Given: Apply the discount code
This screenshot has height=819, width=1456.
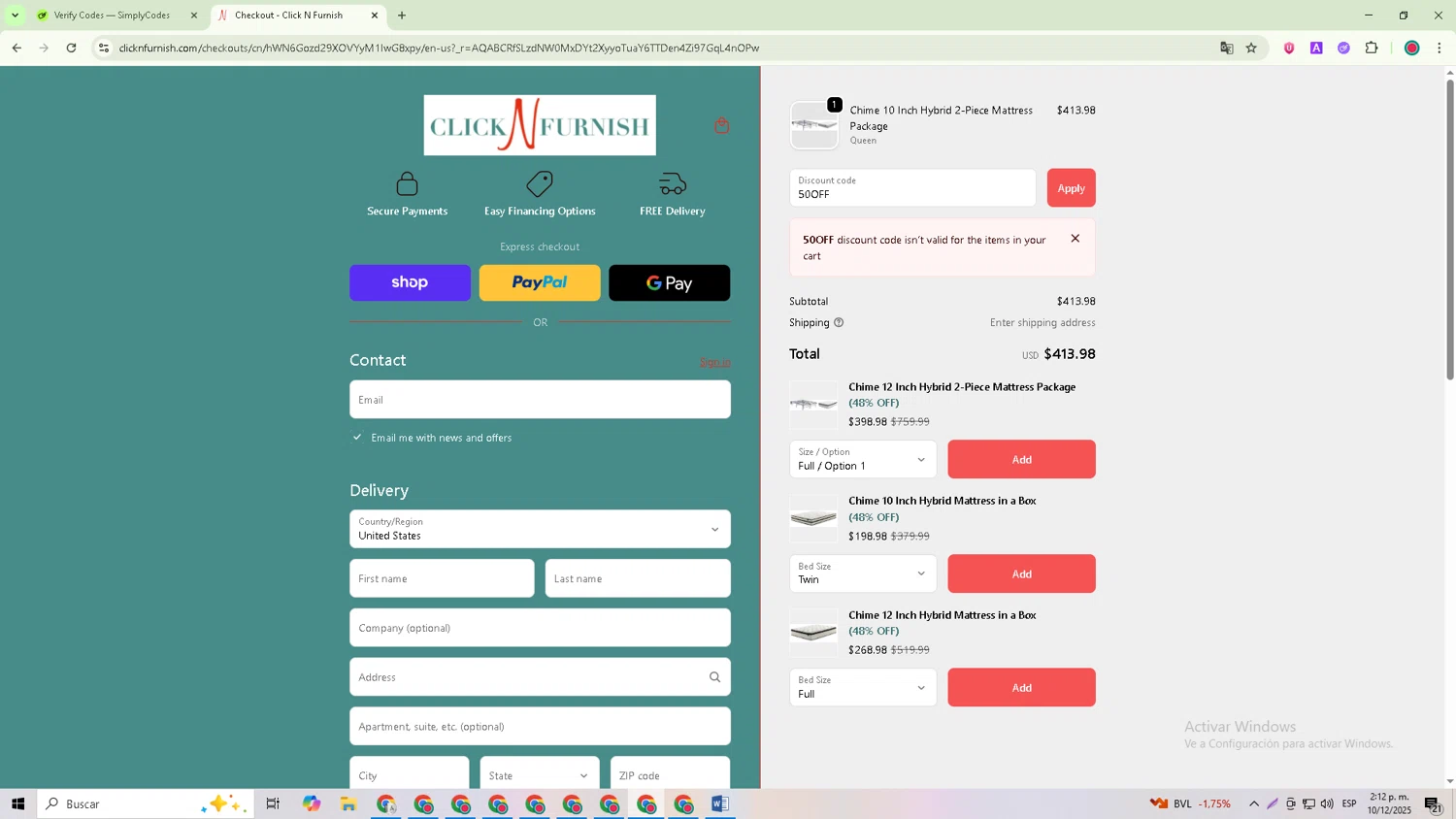Looking at the screenshot, I should [x=1071, y=188].
